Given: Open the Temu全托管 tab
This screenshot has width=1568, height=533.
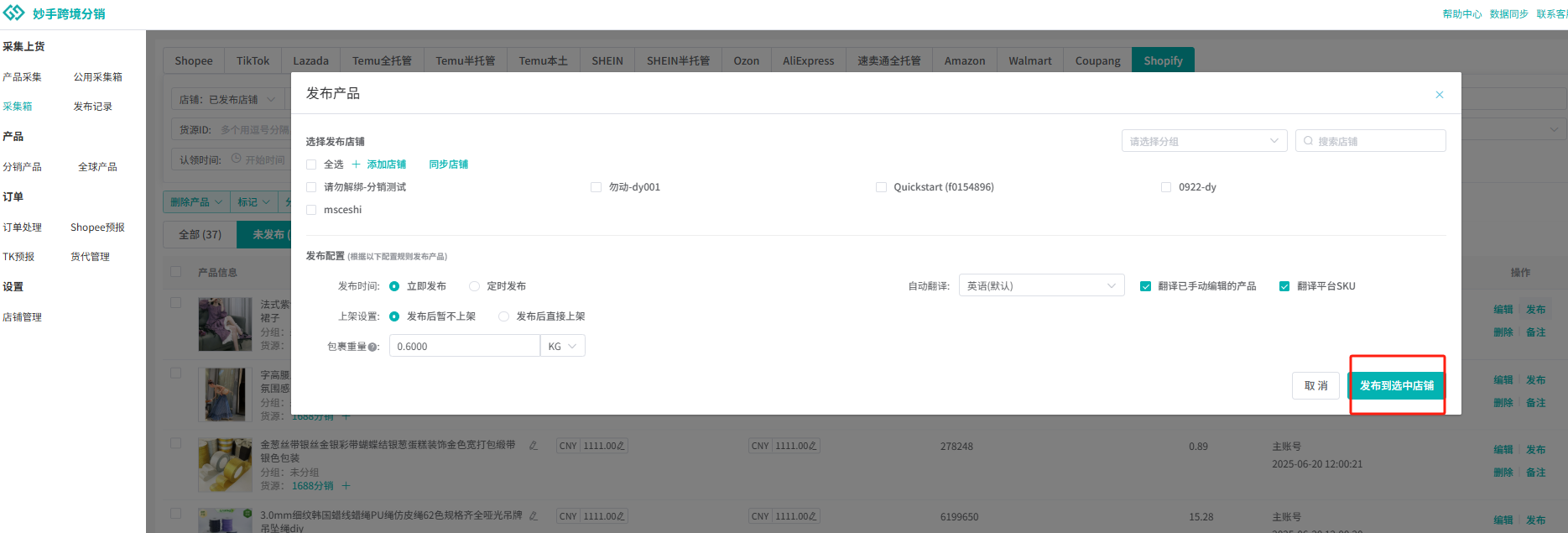Looking at the screenshot, I should [382, 60].
